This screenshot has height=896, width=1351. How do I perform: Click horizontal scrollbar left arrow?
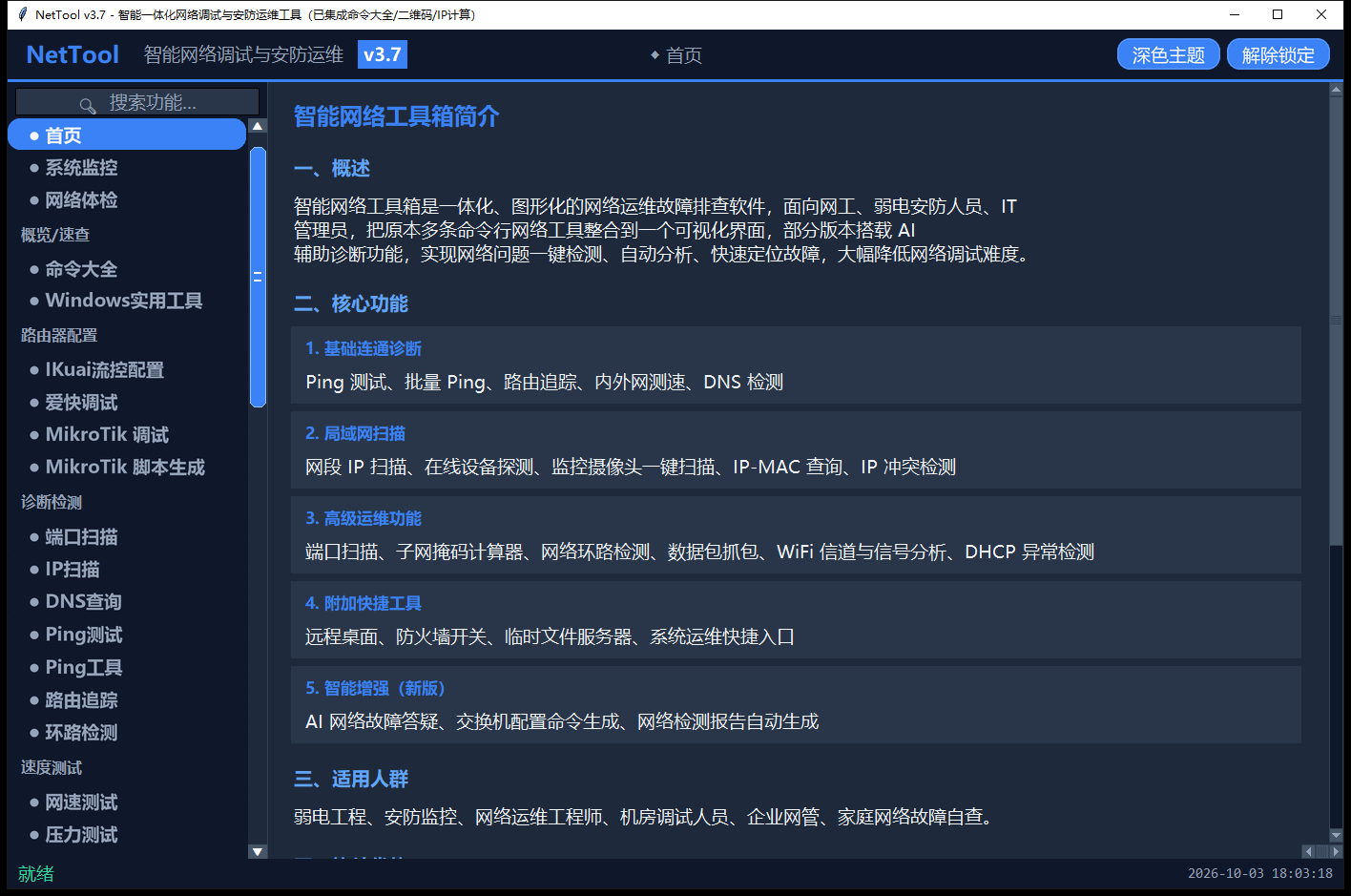click(x=1308, y=851)
